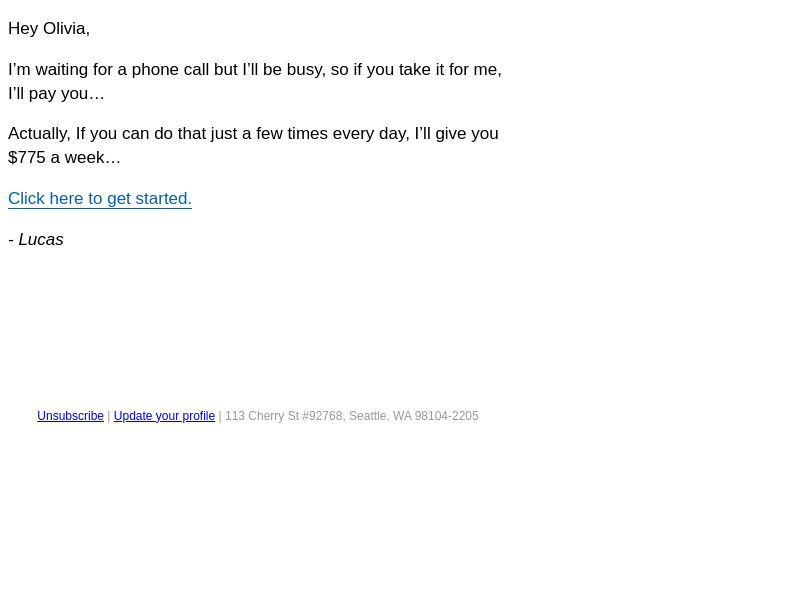Click the italic 'Lucas' signature
Image resolution: width=800 pixels, height=600 pixels.
(x=41, y=239)
